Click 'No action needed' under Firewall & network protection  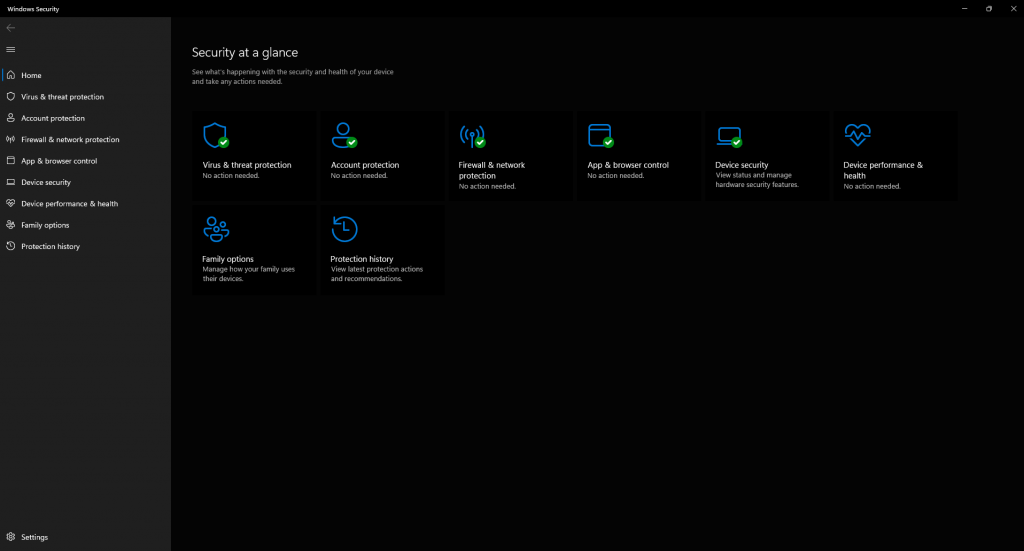pyautogui.click(x=487, y=186)
